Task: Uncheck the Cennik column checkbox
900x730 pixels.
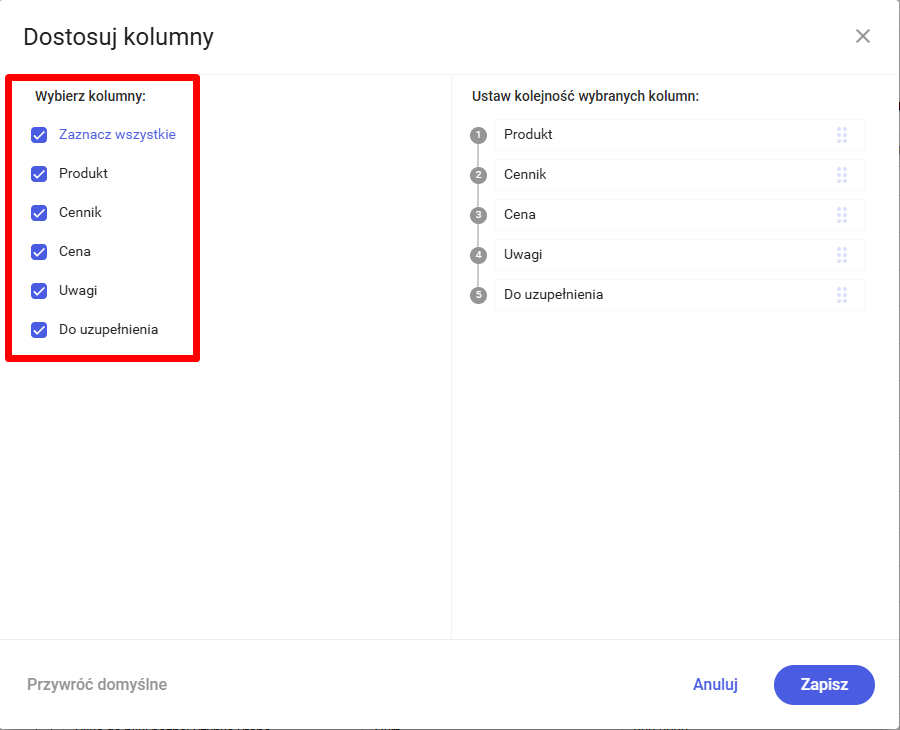Action: [39, 213]
